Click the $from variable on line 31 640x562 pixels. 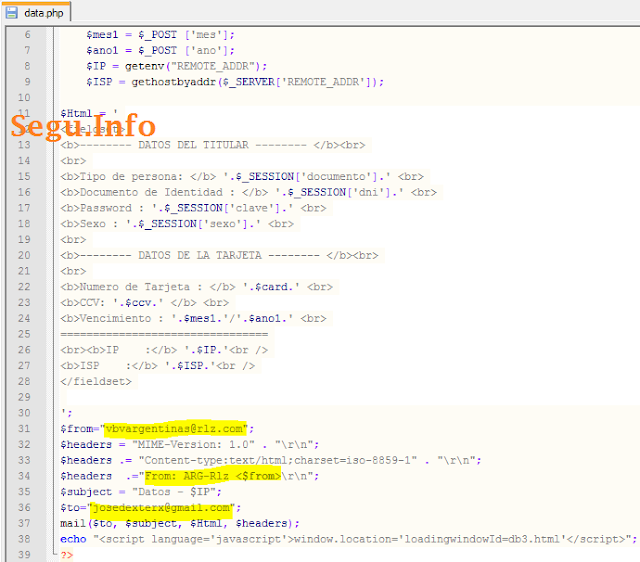point(76,429)
